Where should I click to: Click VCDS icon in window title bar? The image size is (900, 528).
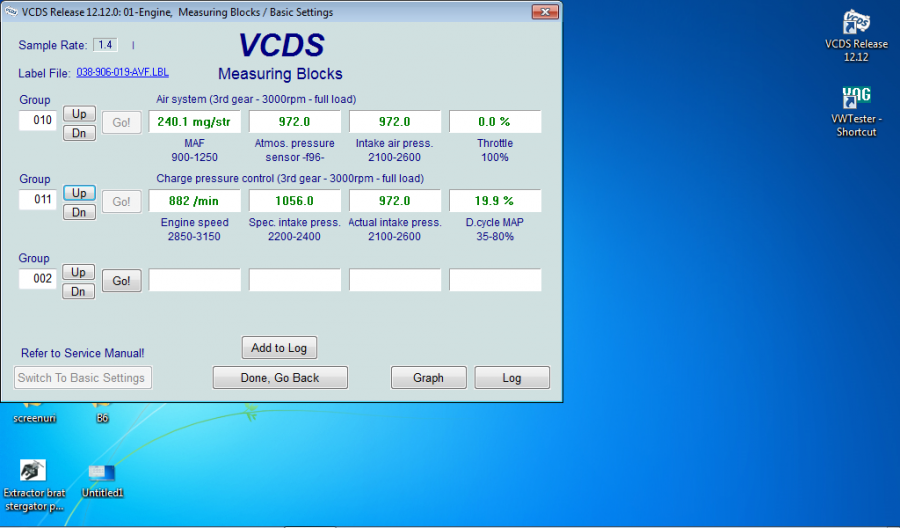[x=11, y=12]
